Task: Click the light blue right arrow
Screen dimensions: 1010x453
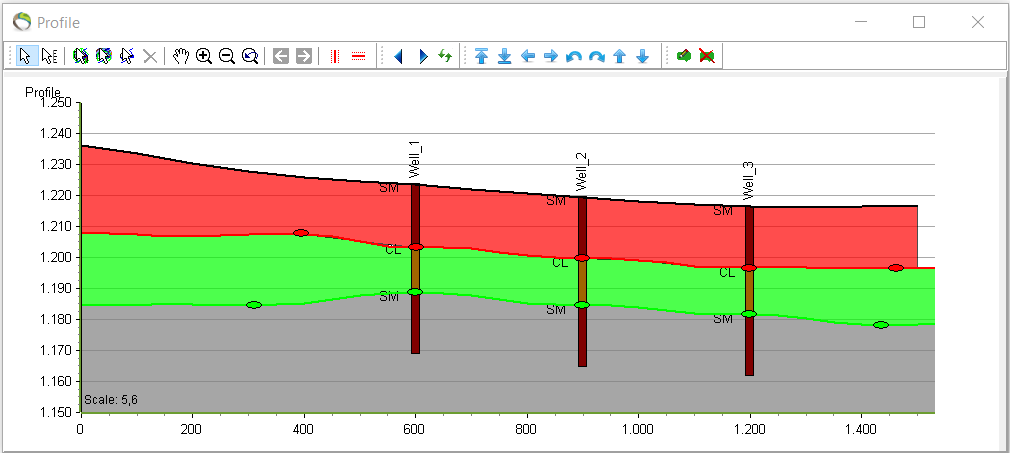Action: (551, 56)
